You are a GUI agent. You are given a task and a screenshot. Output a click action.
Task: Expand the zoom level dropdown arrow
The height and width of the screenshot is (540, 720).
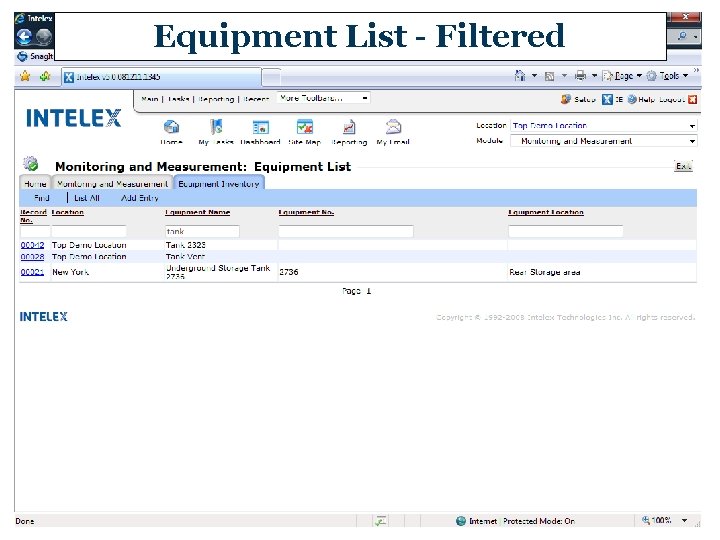[x=684, y=520]
